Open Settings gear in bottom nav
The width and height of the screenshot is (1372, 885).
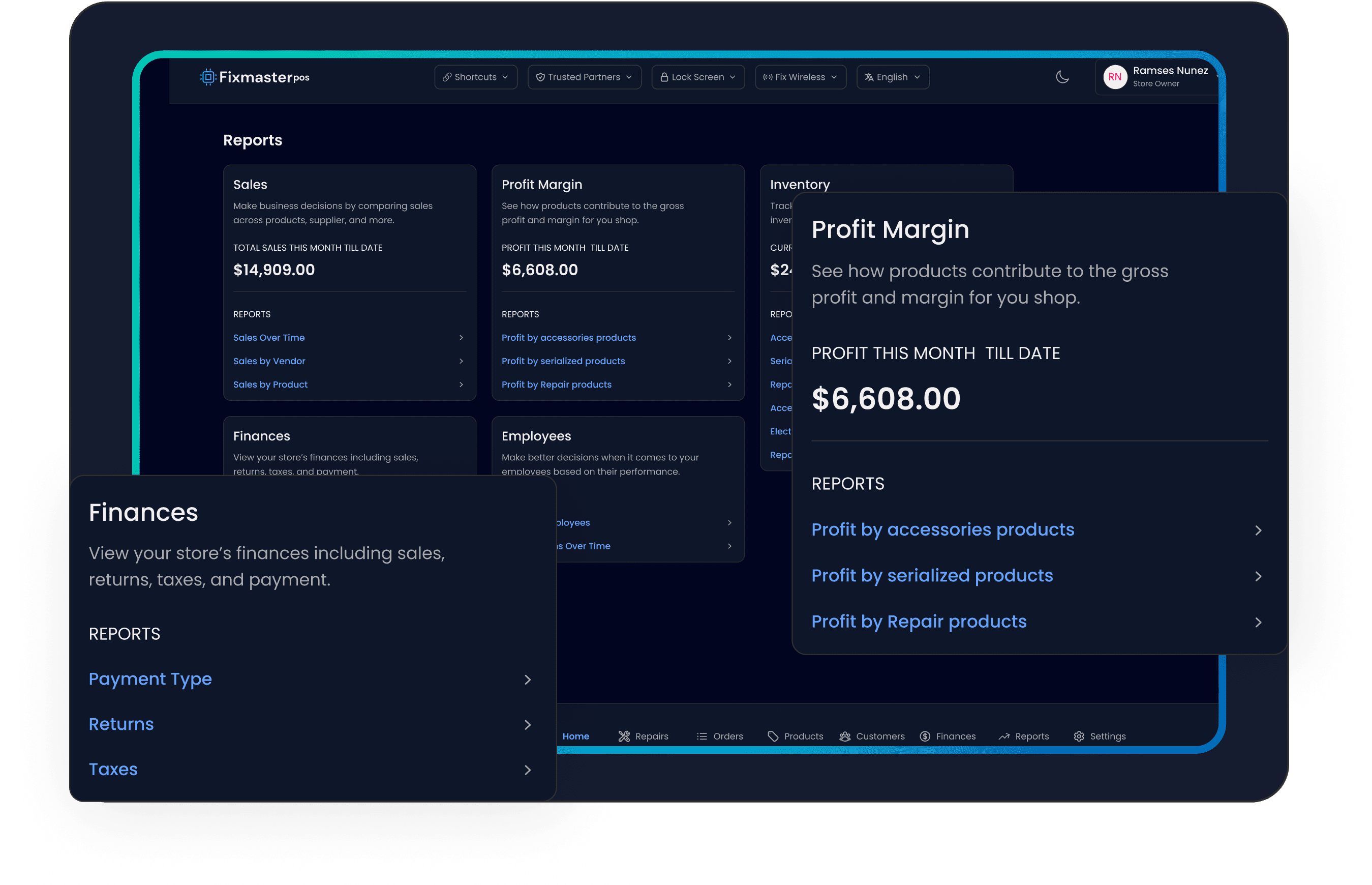1079,736
